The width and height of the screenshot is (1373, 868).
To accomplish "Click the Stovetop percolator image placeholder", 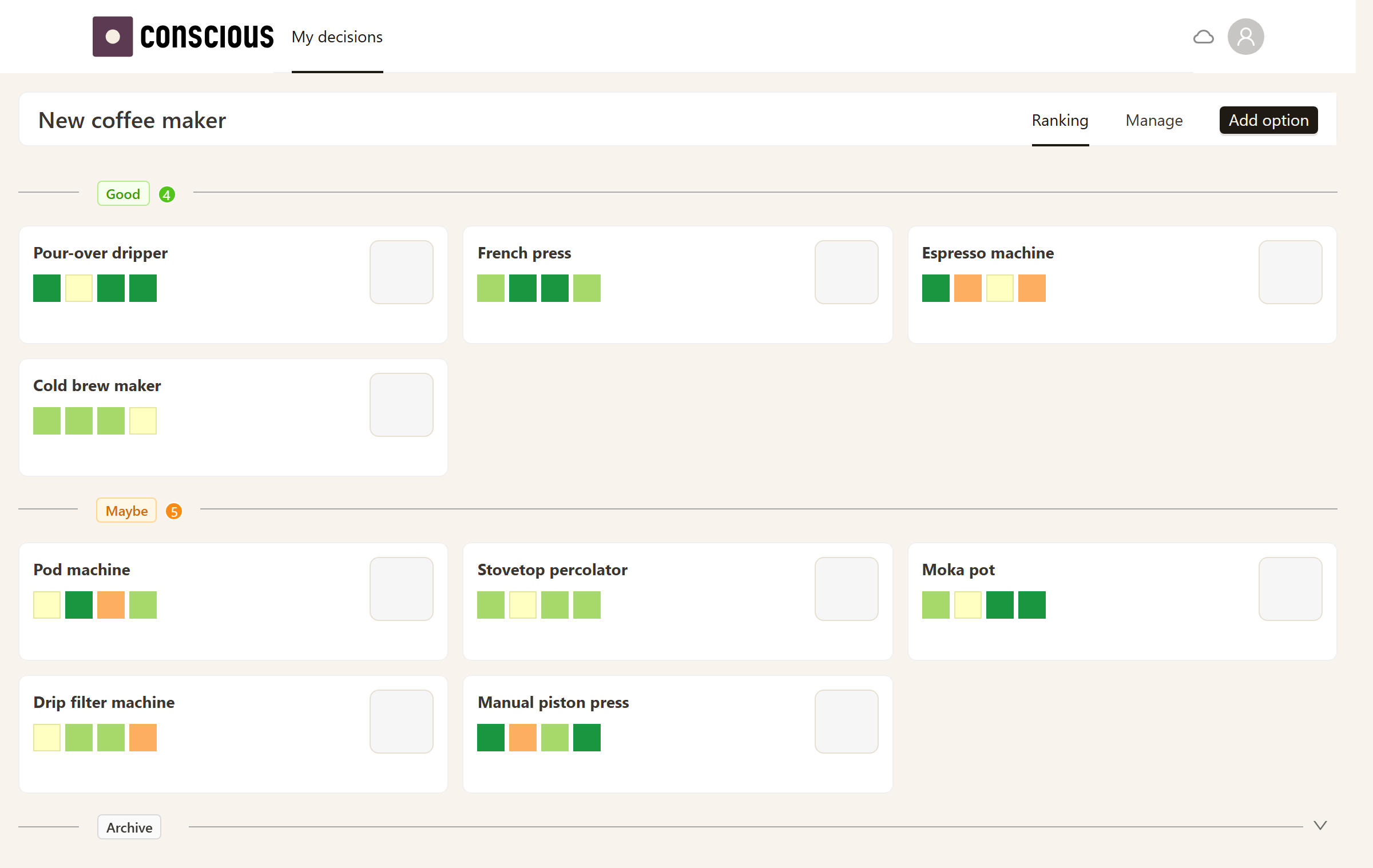I will [847, 589].
